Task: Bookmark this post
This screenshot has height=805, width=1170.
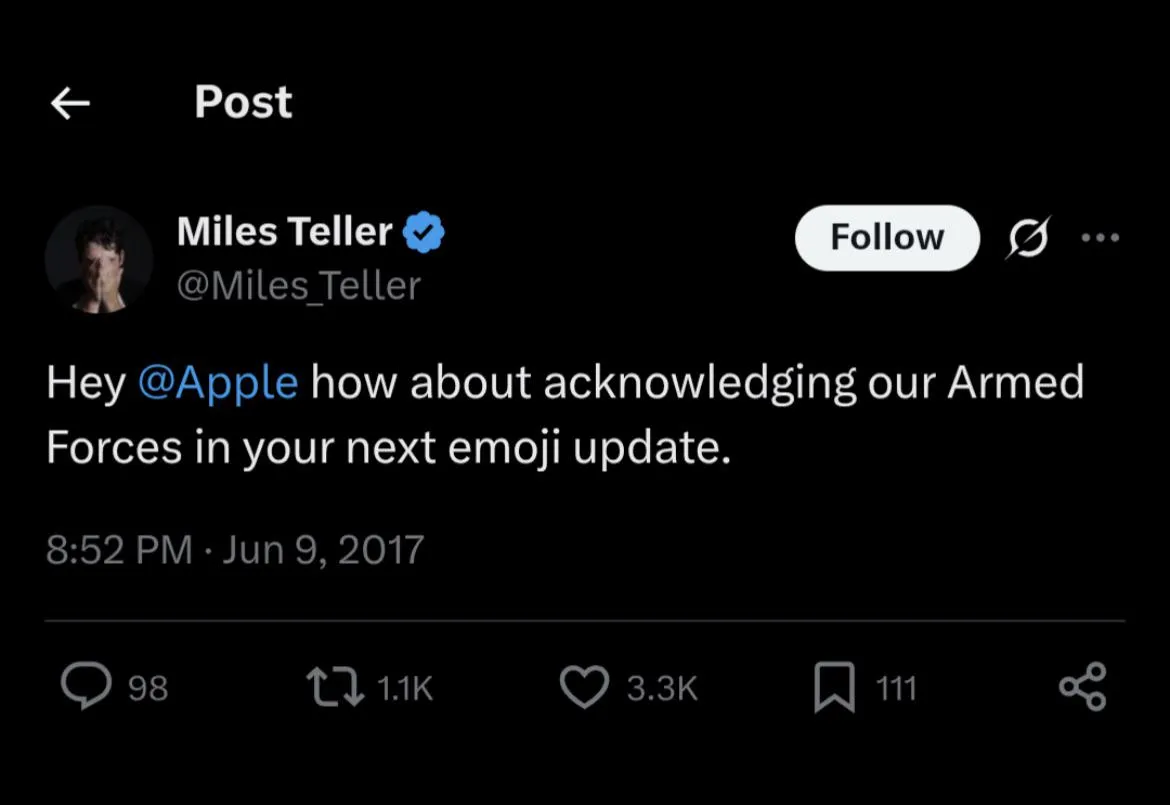Action: pyautogui.click(x=834, y=688)
